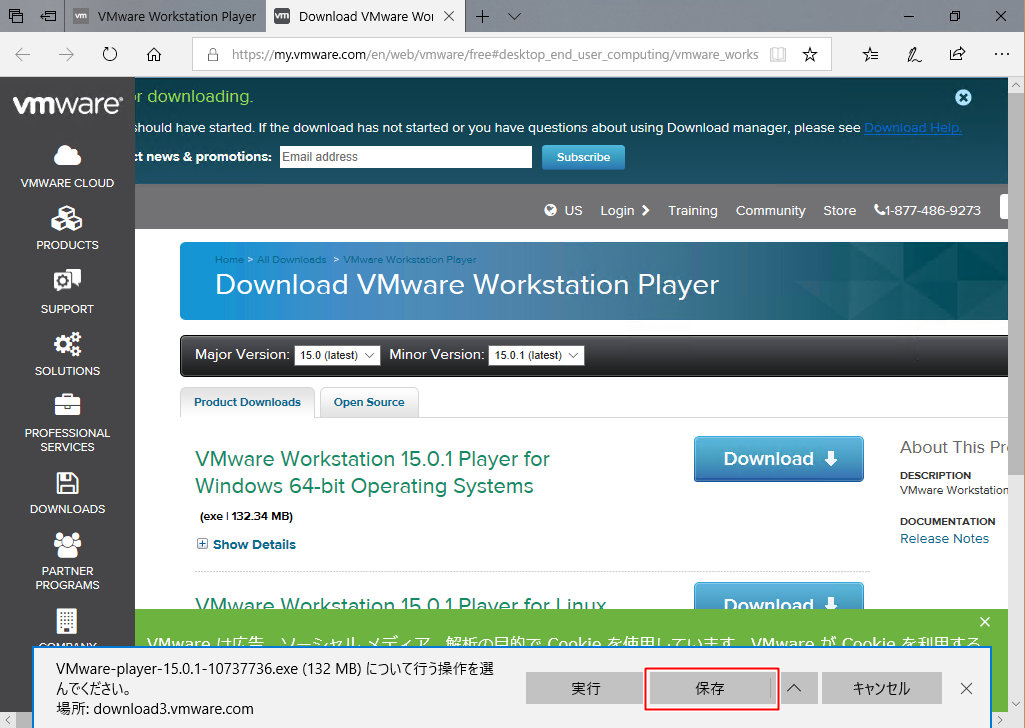Click the Subscribe button
Viewport: 1025px width, 728px height.
583,157
